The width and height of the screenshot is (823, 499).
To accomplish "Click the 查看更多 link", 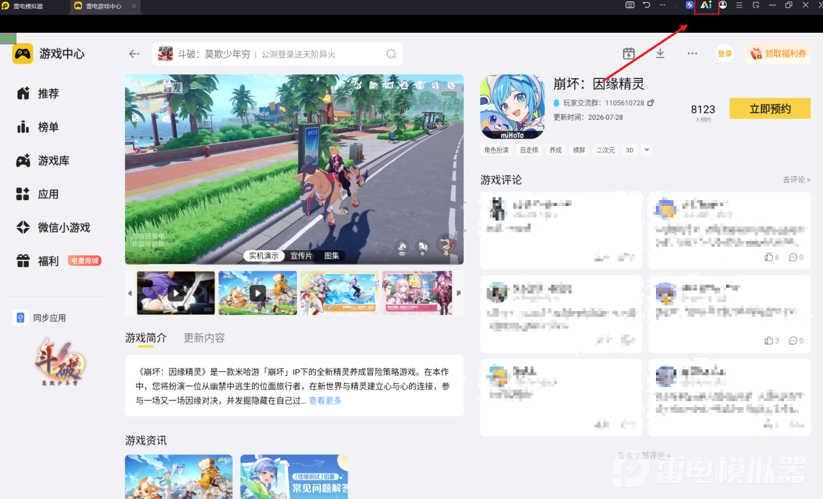I will [325, 400].
